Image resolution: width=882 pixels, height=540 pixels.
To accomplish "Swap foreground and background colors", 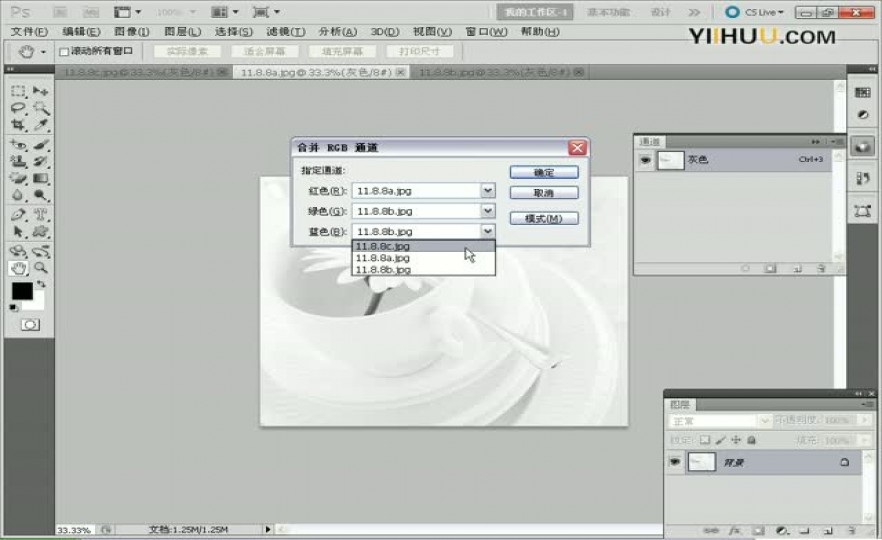I will [x=41, y=284].
